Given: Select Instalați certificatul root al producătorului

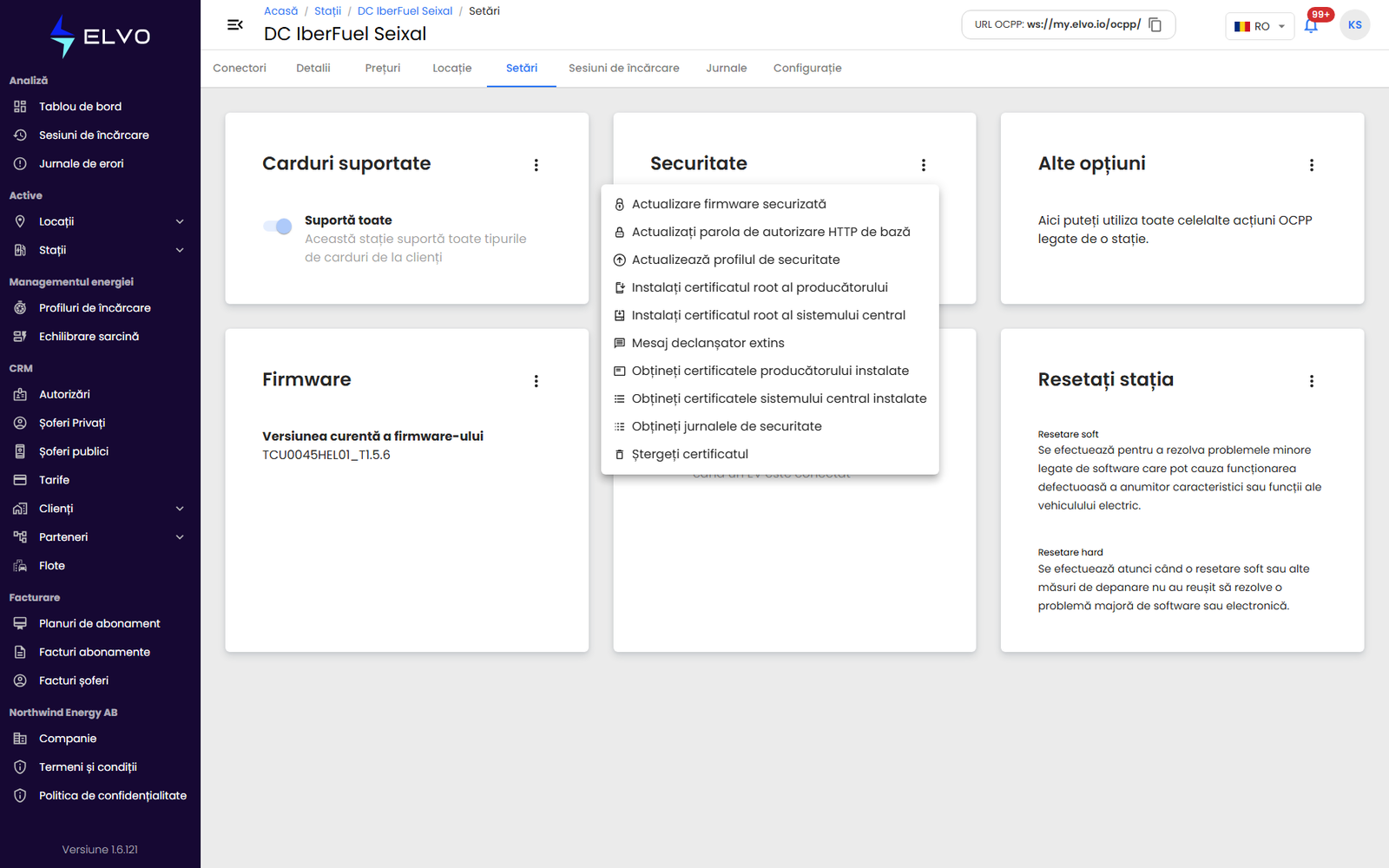Looking at the screenshot, I should click(770, 287).
